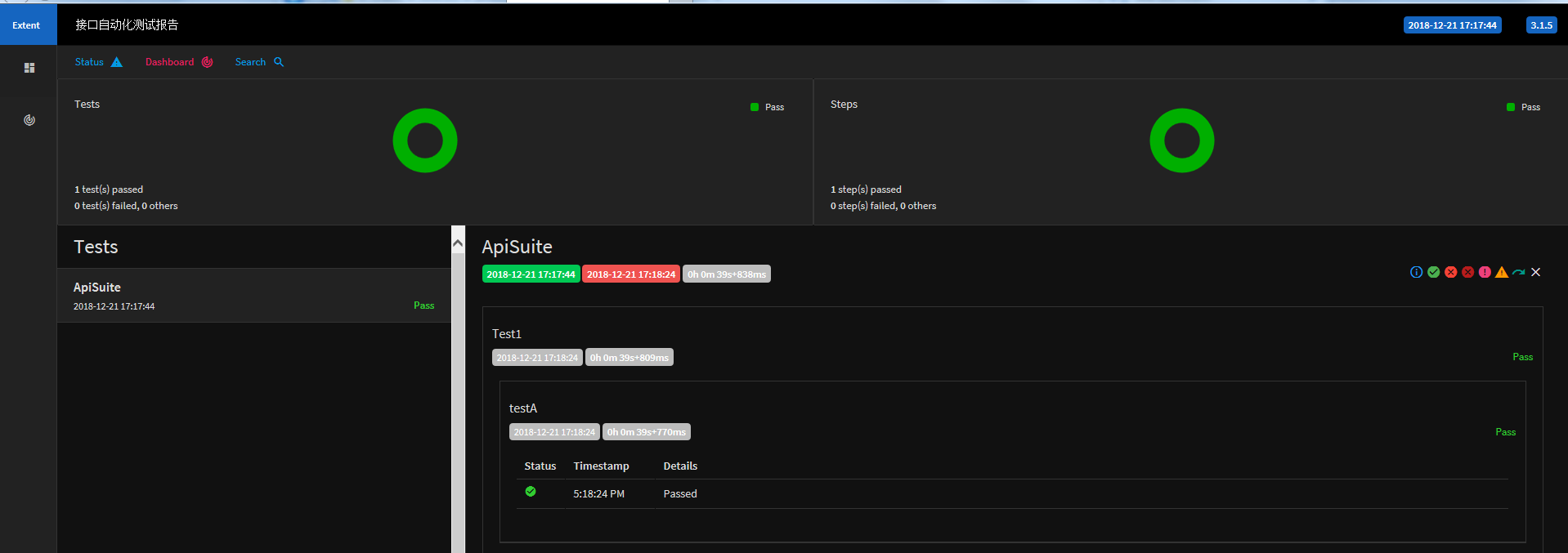Screen dimensions: 1568x553
Task: Filter steps by skip teal arrow icon
Action: pos(1519,272)
